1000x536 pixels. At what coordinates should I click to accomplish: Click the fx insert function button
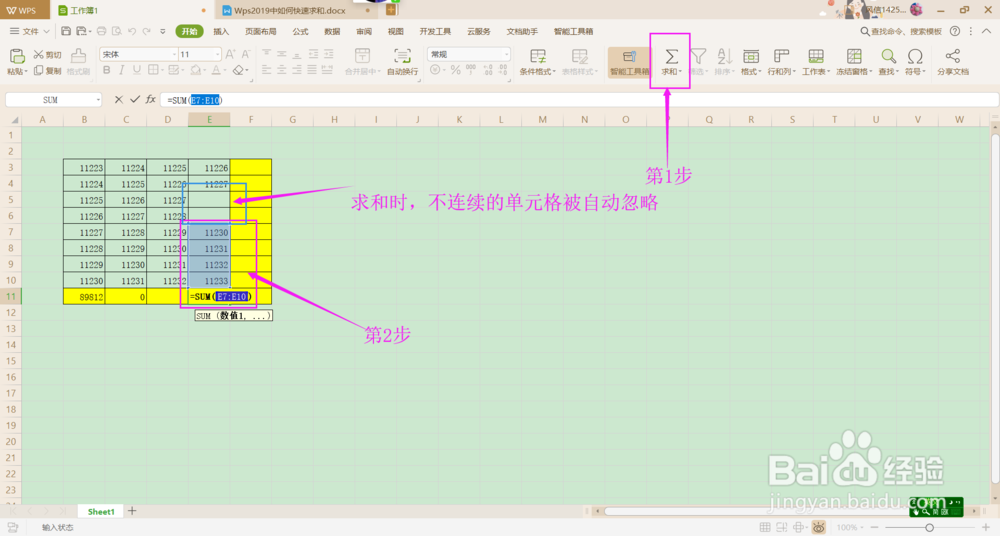click(151, 100)
